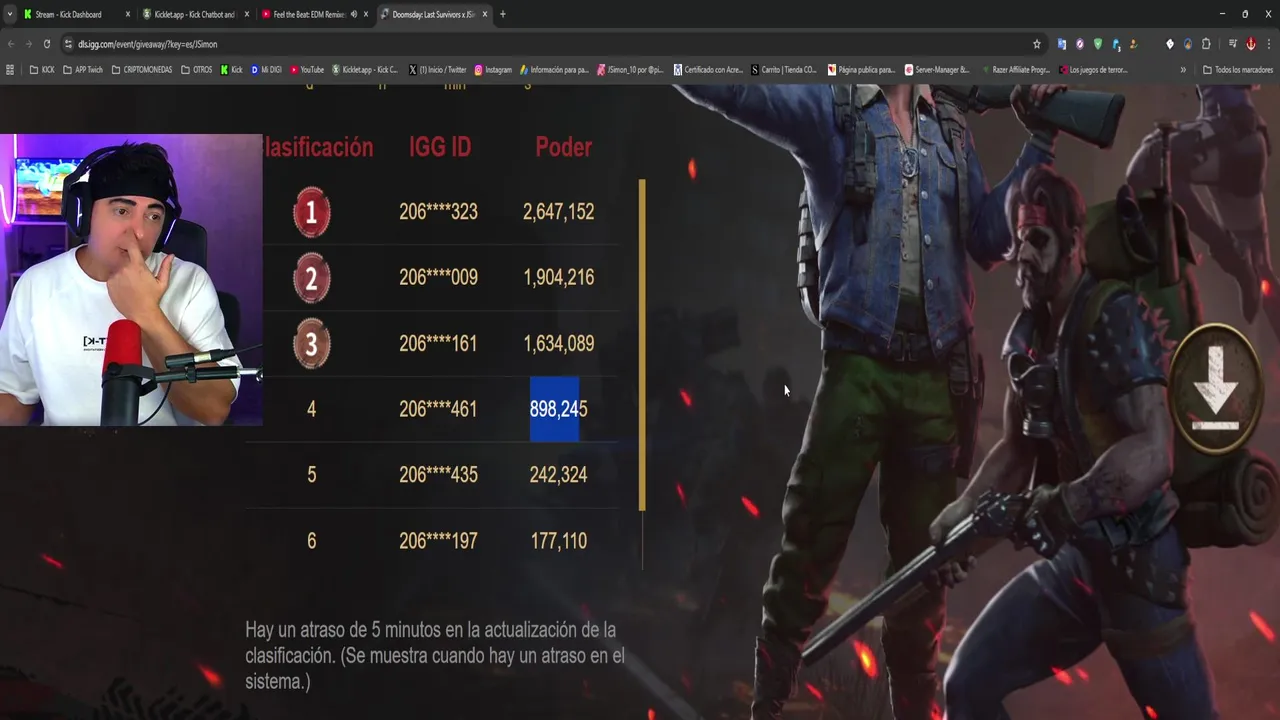
Task: Reload the page with the refresh icon
Action: pos(46,44)
